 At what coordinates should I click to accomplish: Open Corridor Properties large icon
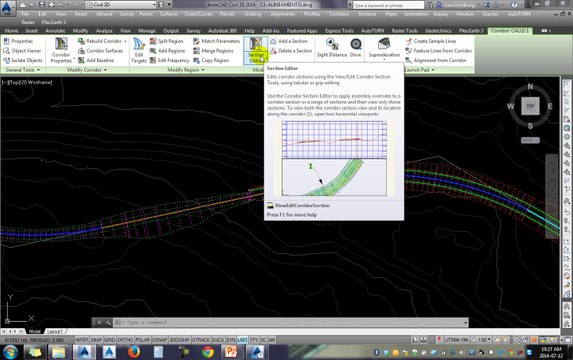(x=61, y=50)
